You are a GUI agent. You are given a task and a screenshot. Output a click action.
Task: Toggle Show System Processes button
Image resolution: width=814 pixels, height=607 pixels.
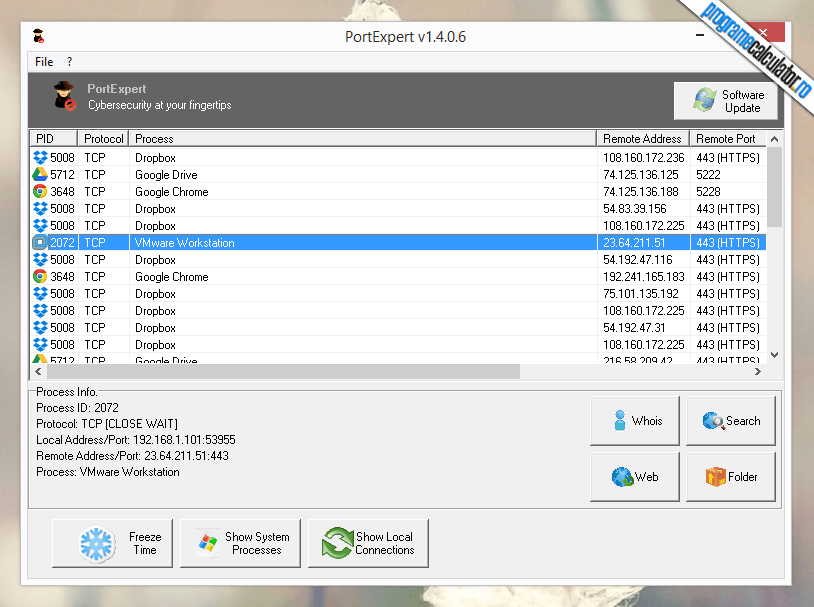[x=240, y=543]
